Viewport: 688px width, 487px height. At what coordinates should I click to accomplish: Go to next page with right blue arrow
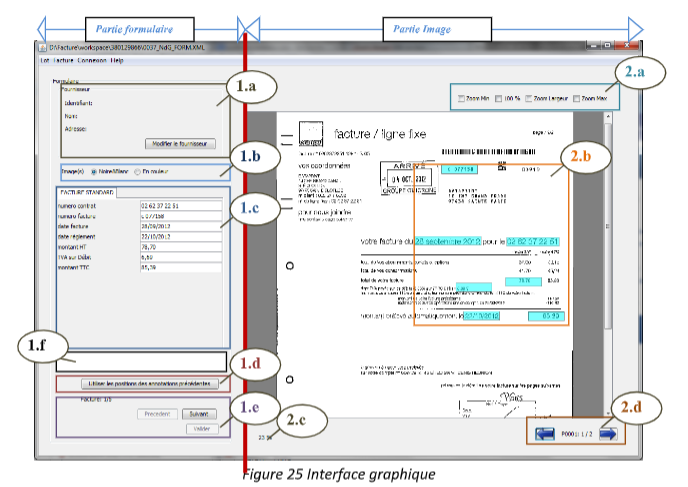tap(608, 434)
